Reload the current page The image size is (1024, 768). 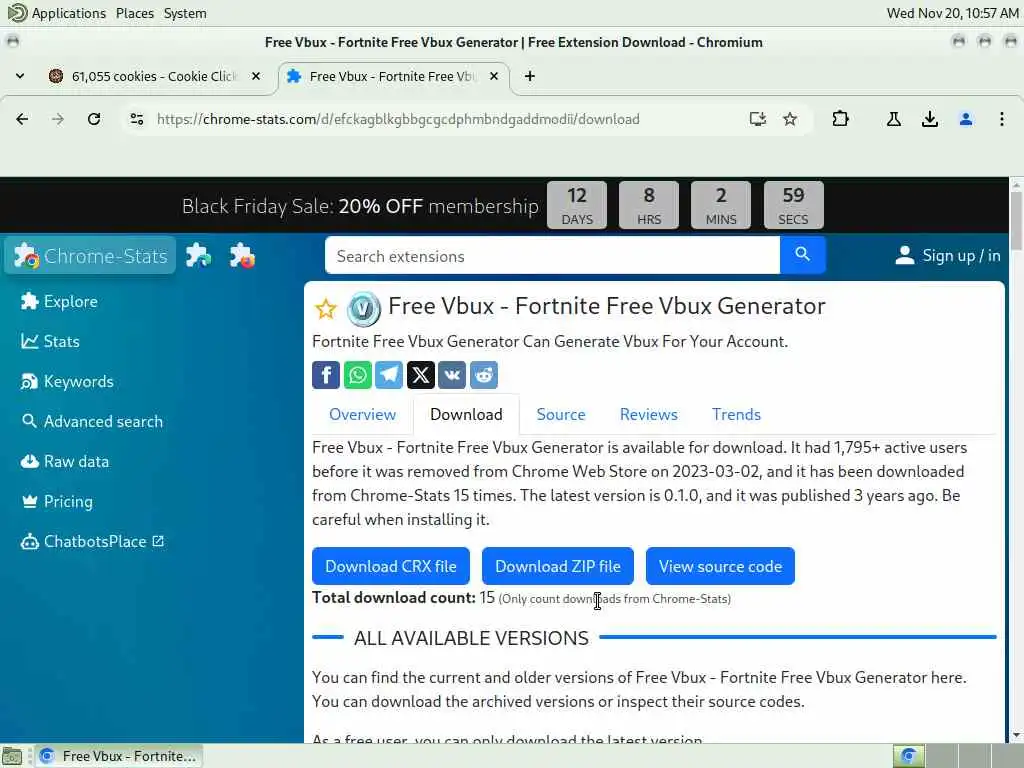[x=94, y=119]
